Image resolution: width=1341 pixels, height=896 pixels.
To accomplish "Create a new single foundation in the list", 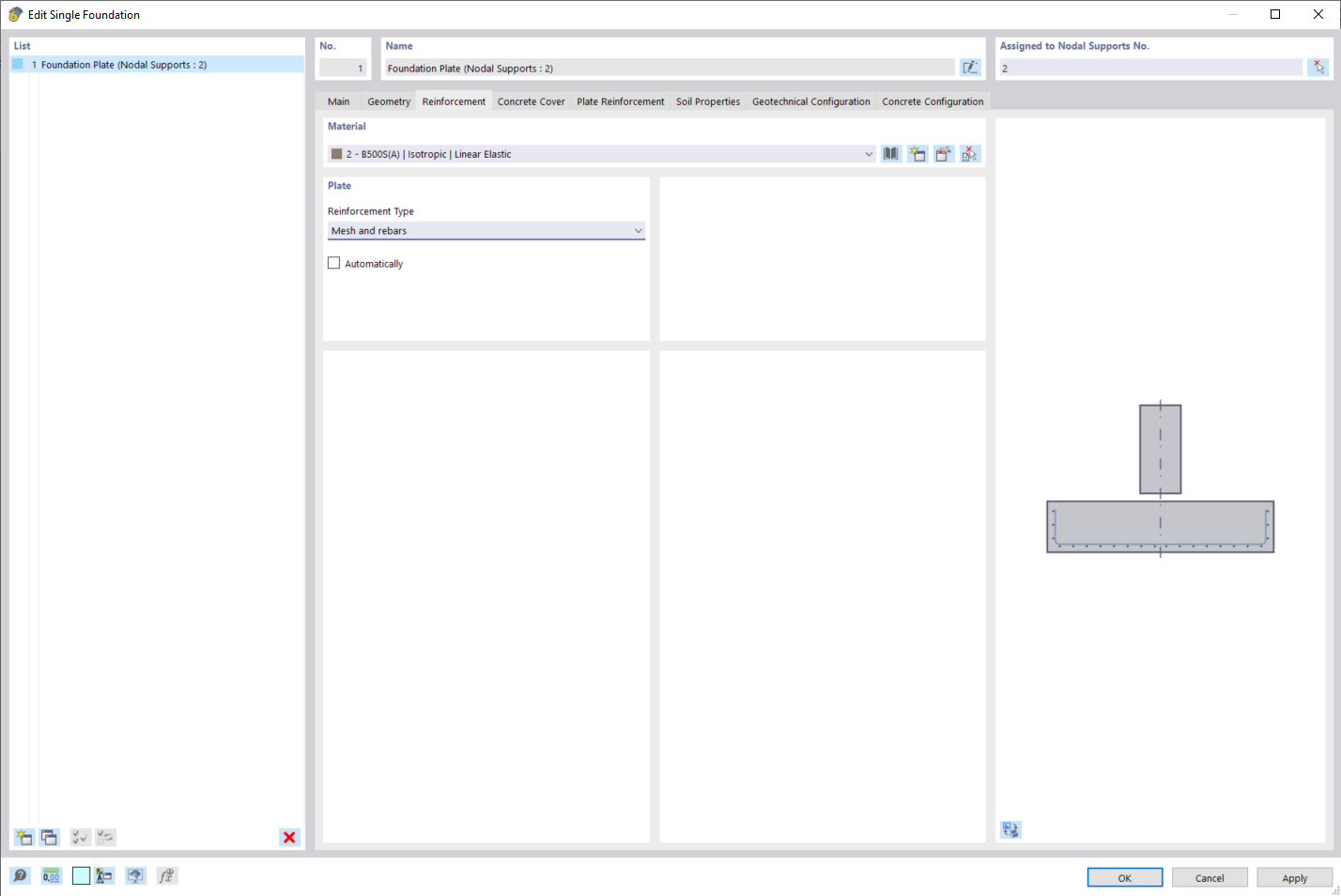I will point(23,837).
